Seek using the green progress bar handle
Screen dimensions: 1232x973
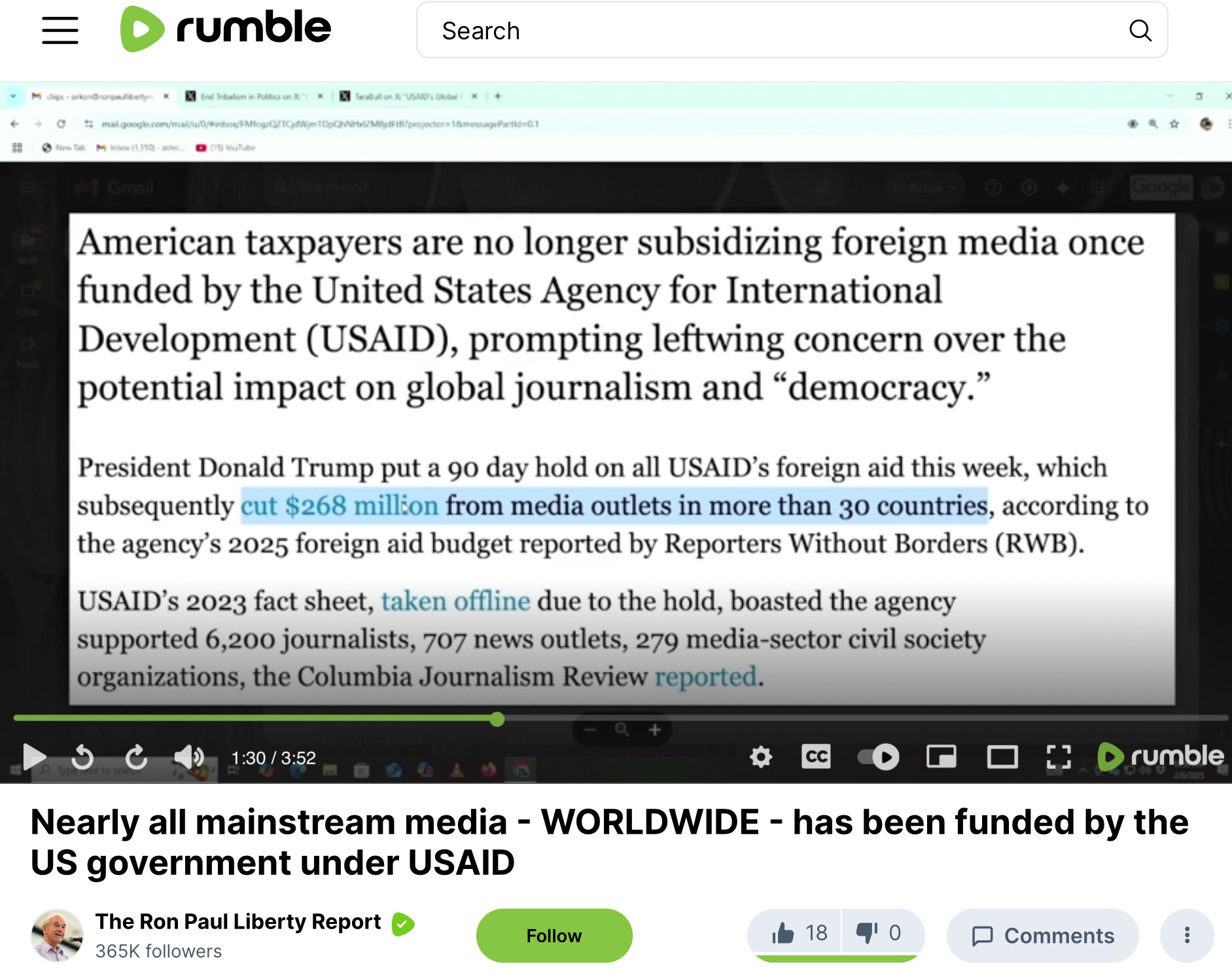click(x=497, y=720)
